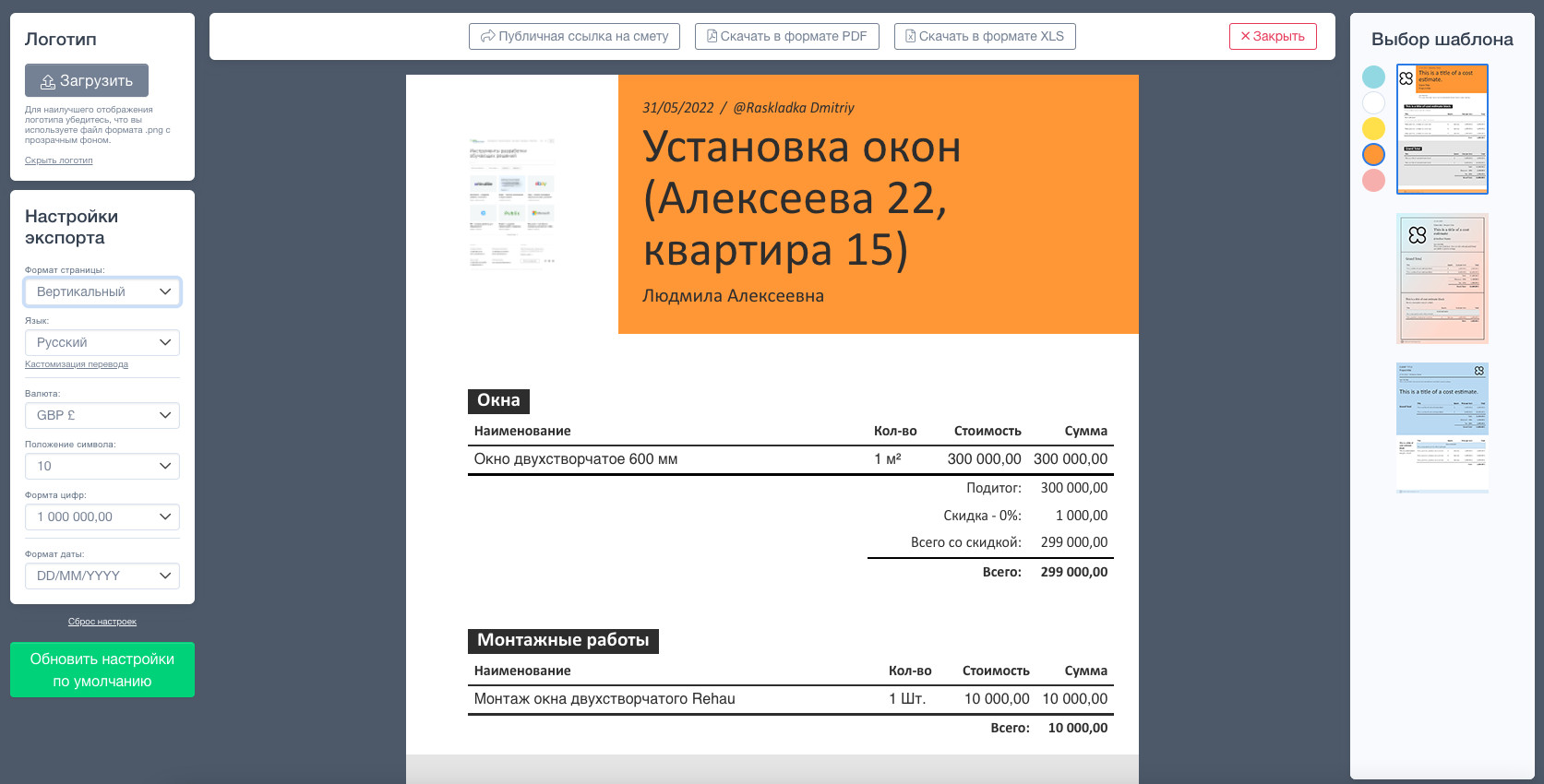1544x784 pixels.
Task: Download the estimate as XLS
Action: tap(985, 36)
